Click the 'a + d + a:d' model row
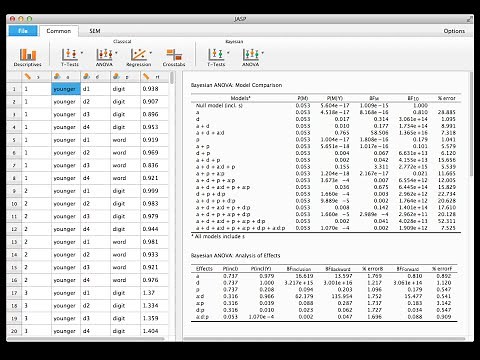Image resolution: width=480 pixels, height=360 pixels. [x=326, y=133]
